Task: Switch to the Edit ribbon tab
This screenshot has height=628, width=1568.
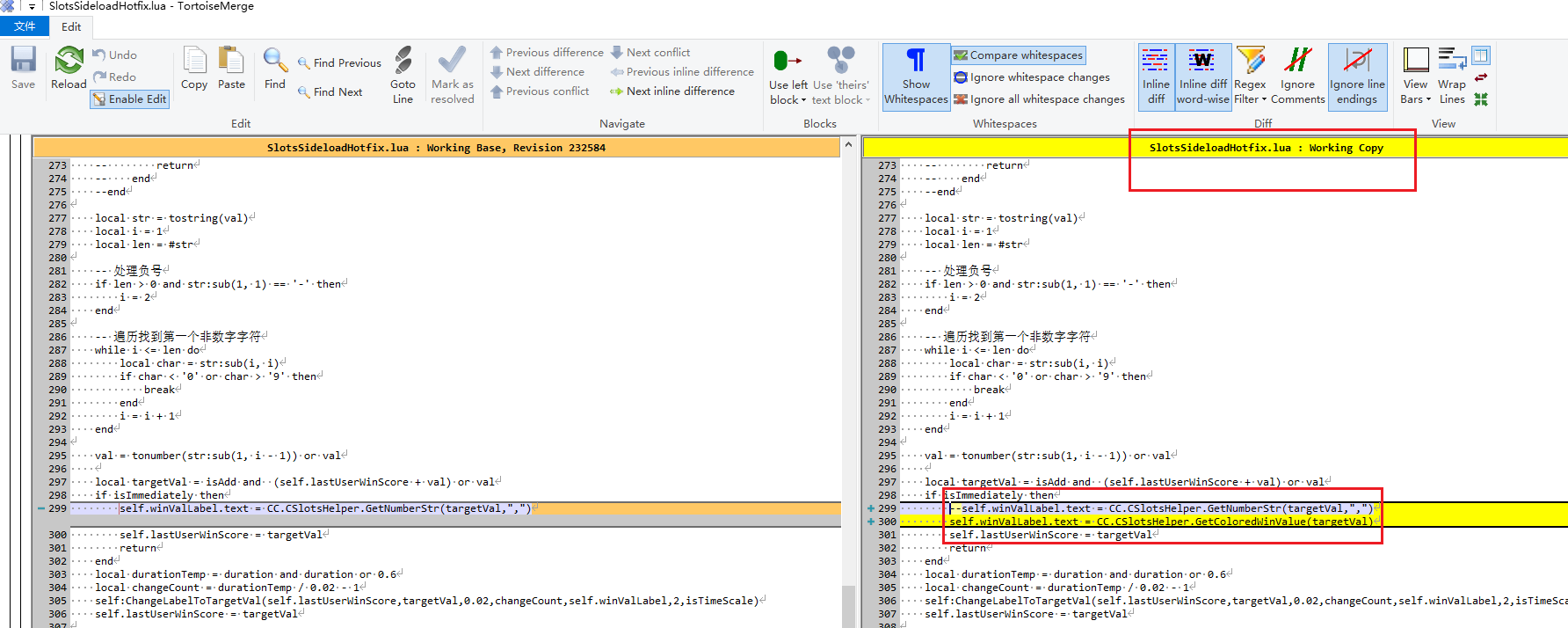Action: (71, 26)
